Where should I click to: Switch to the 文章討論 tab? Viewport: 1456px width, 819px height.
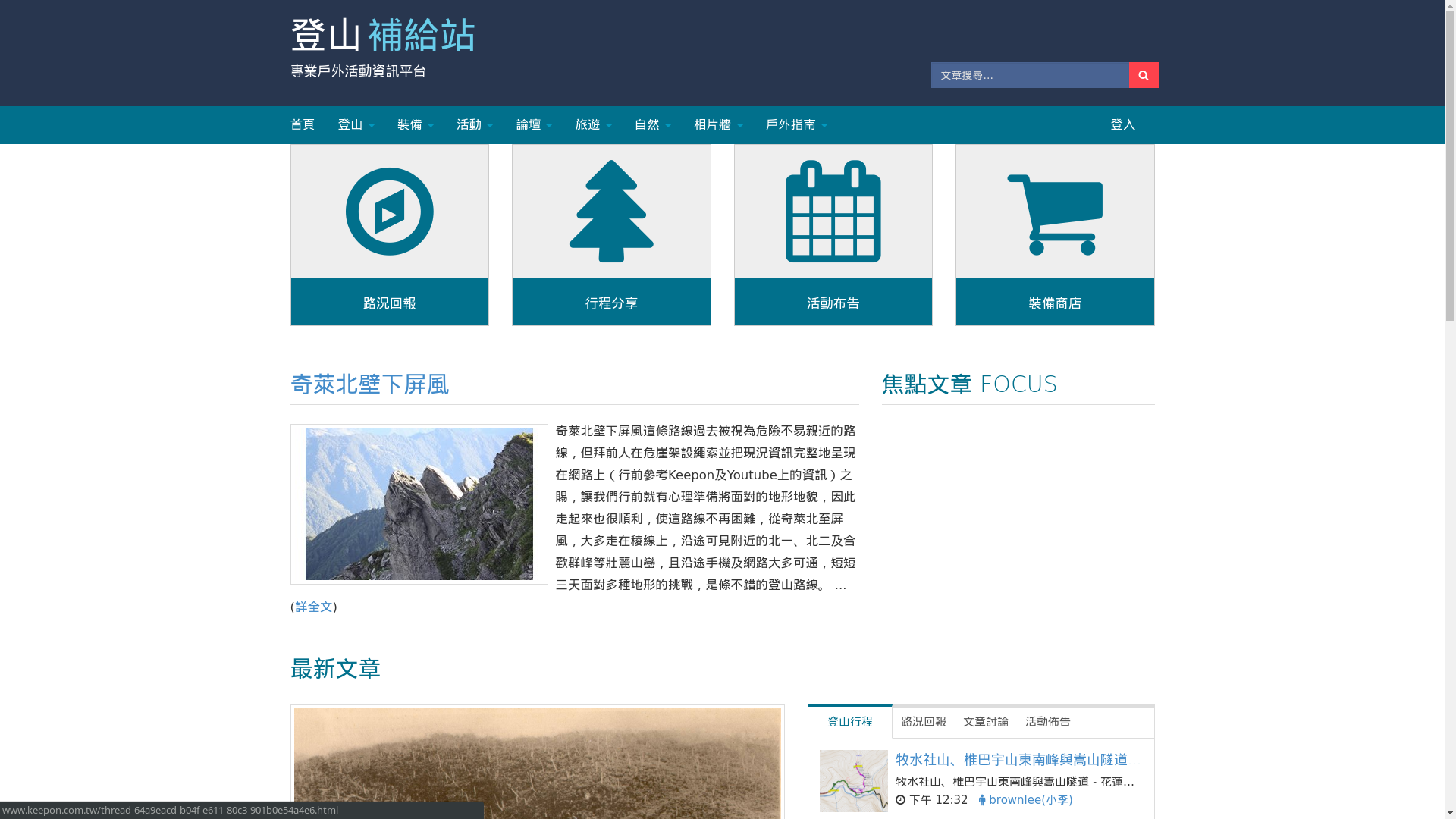pyautogui.click(x=985, y=722)
